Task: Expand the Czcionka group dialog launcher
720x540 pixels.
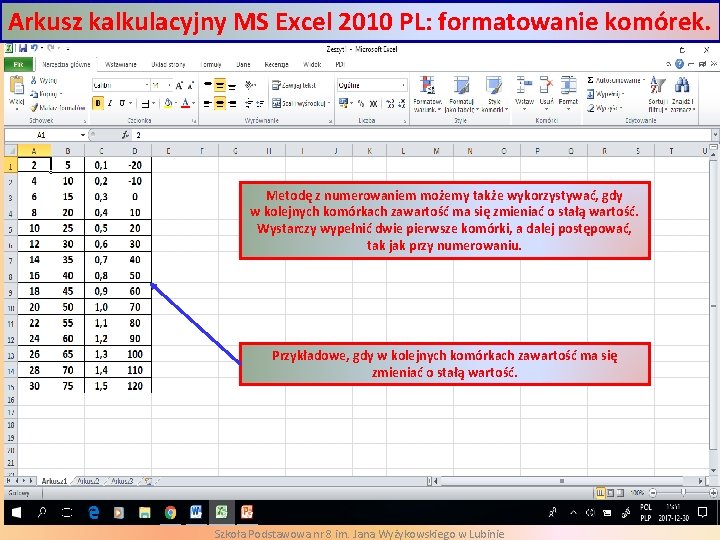Action: coord(194,121)
